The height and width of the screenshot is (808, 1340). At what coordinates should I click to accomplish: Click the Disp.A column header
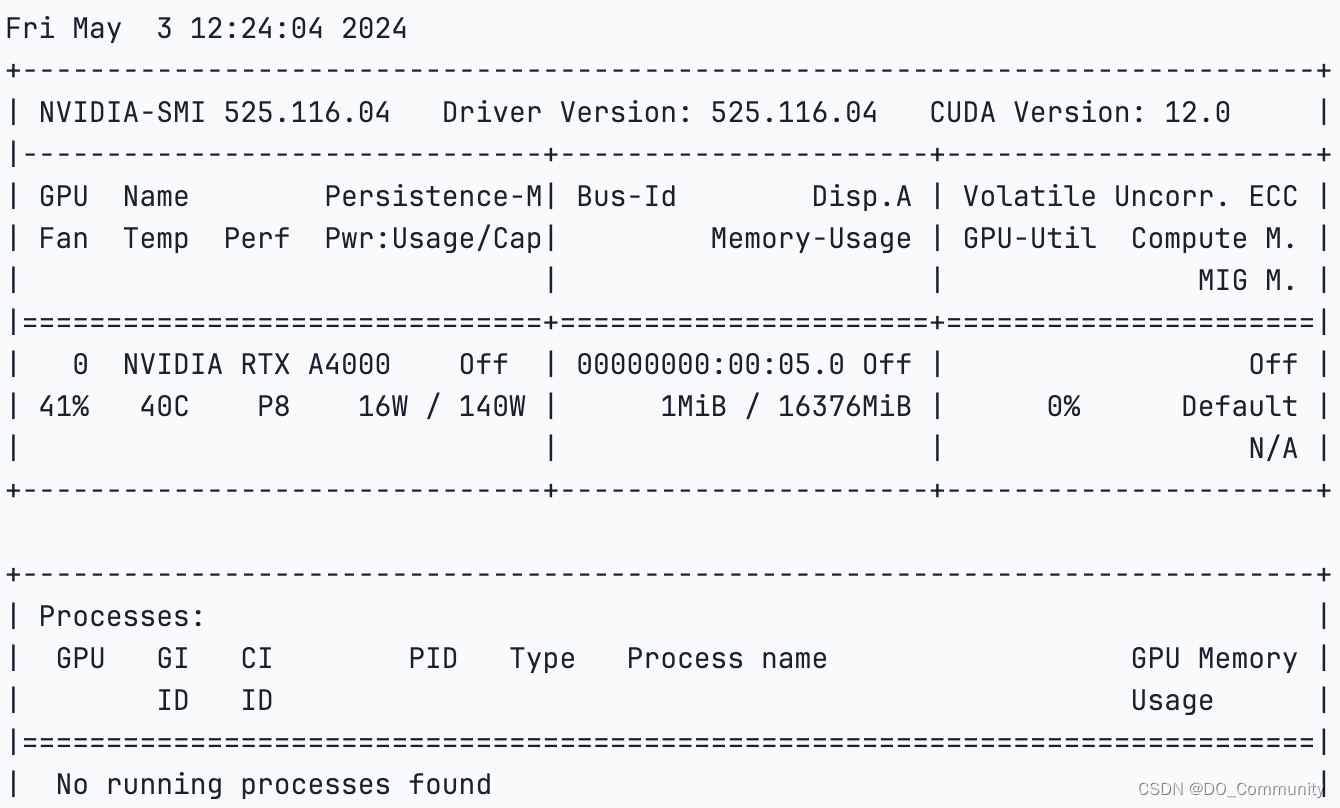(x=862, y=196)
